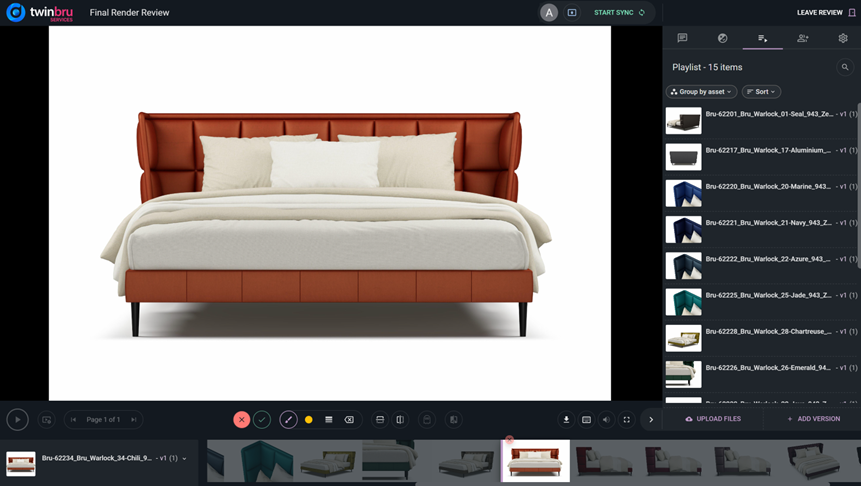Viewport: 861px width, 486px height.
Task: Download the current file
Action: (x=566, y=420)
